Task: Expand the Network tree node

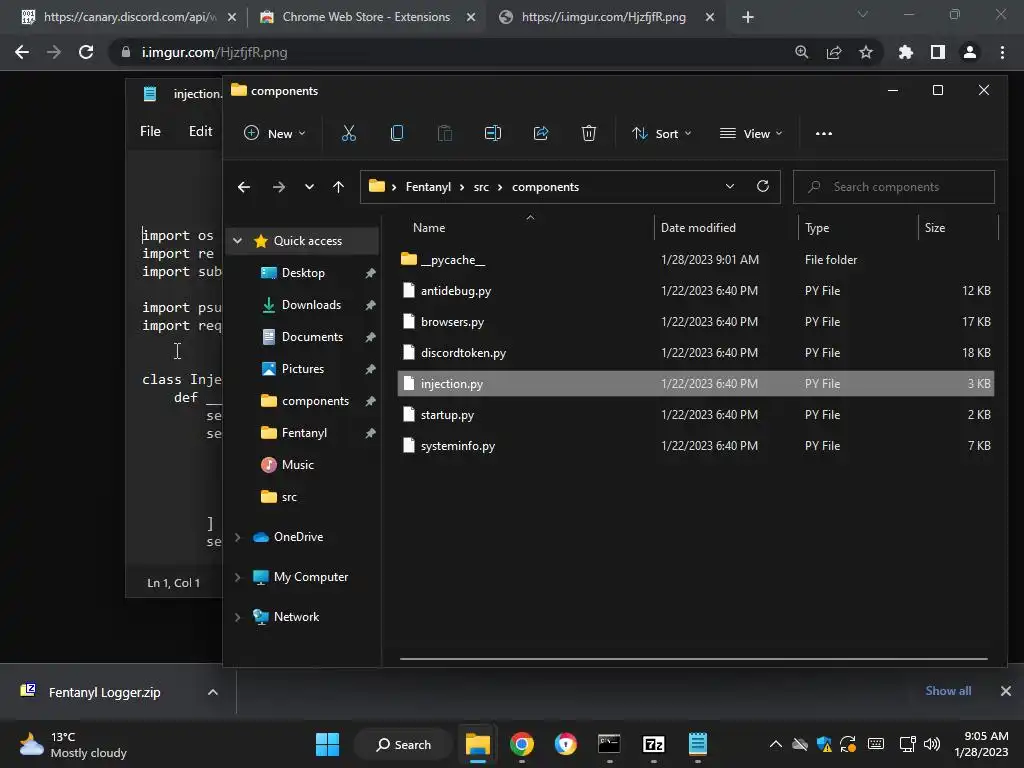Action: 238,617
